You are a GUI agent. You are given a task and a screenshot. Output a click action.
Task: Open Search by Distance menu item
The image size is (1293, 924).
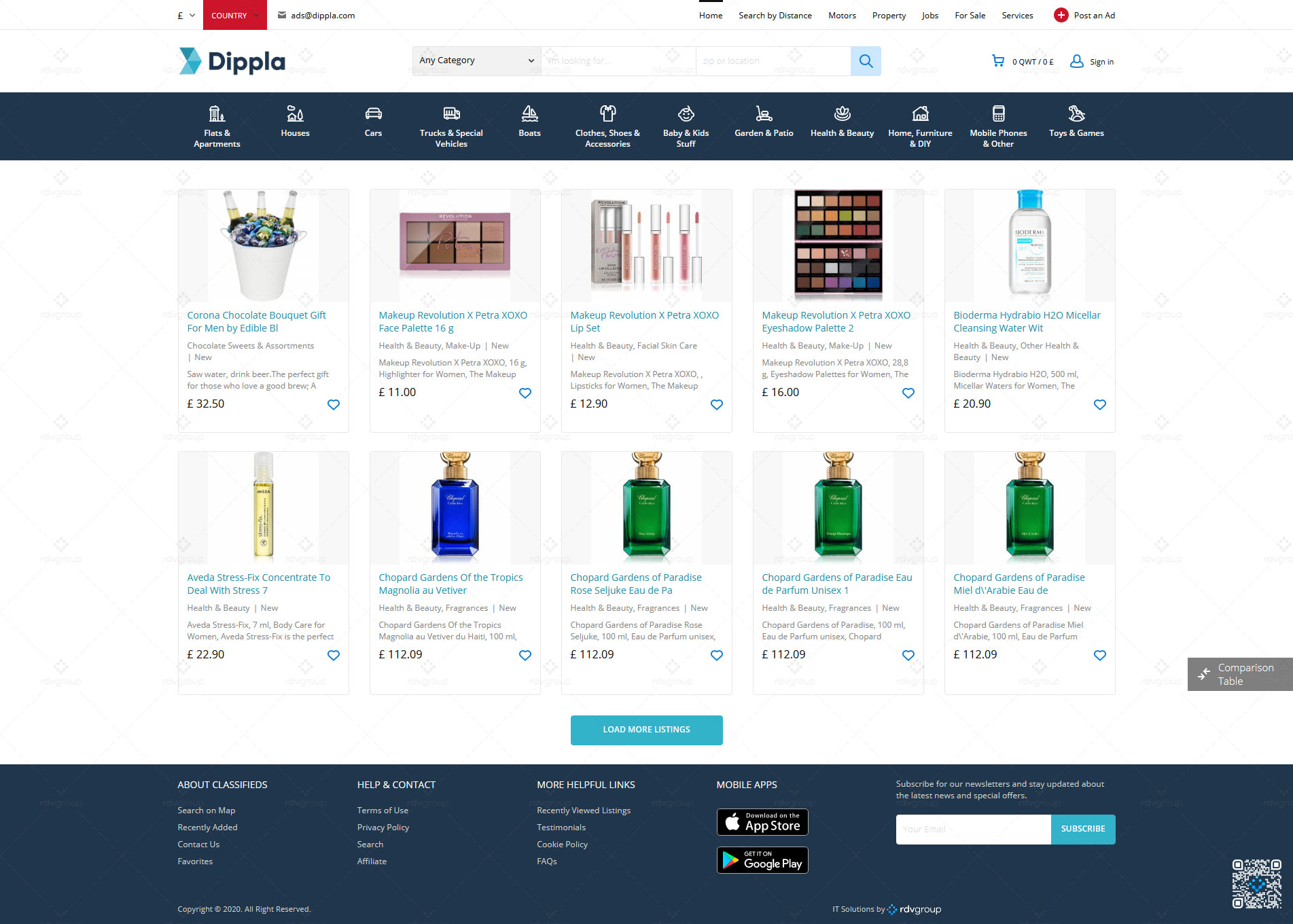[775, 15]
